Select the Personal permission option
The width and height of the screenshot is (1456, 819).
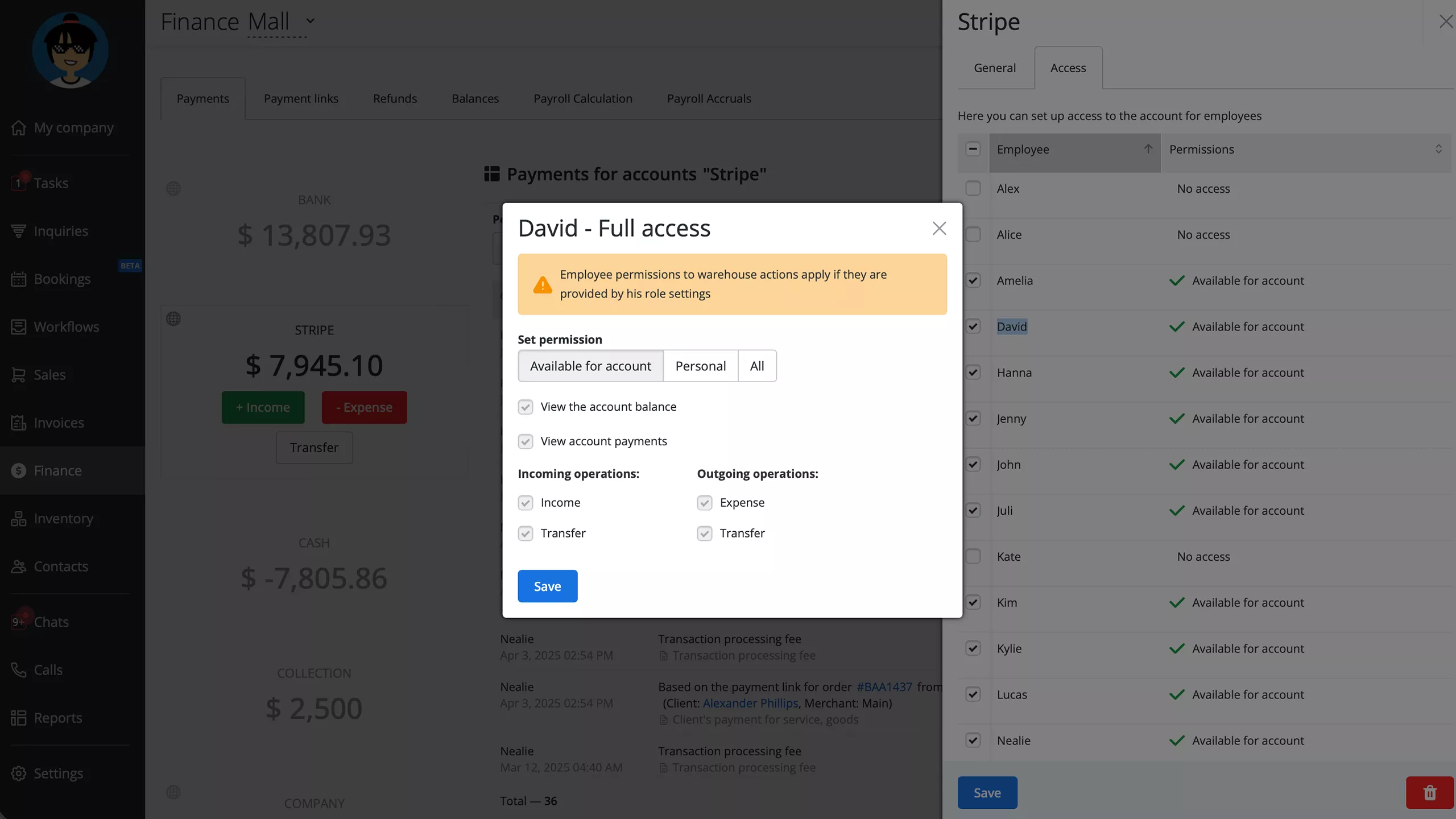[x=700, y=366]
